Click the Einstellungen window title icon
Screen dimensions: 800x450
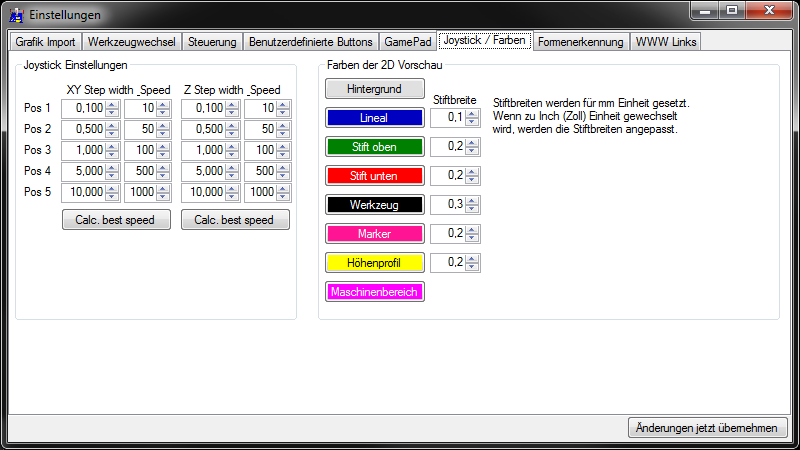coord(16,15)
